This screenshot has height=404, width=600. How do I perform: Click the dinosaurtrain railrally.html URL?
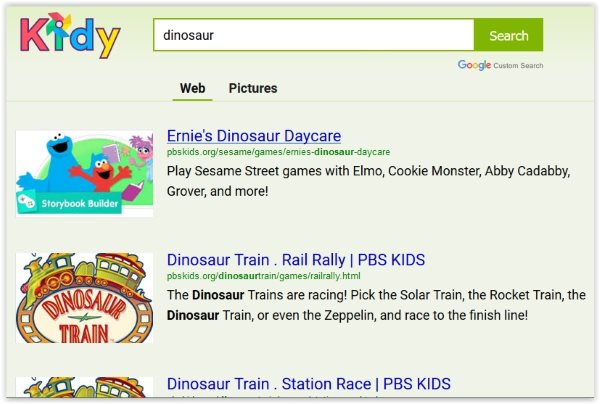coord(263,275)
